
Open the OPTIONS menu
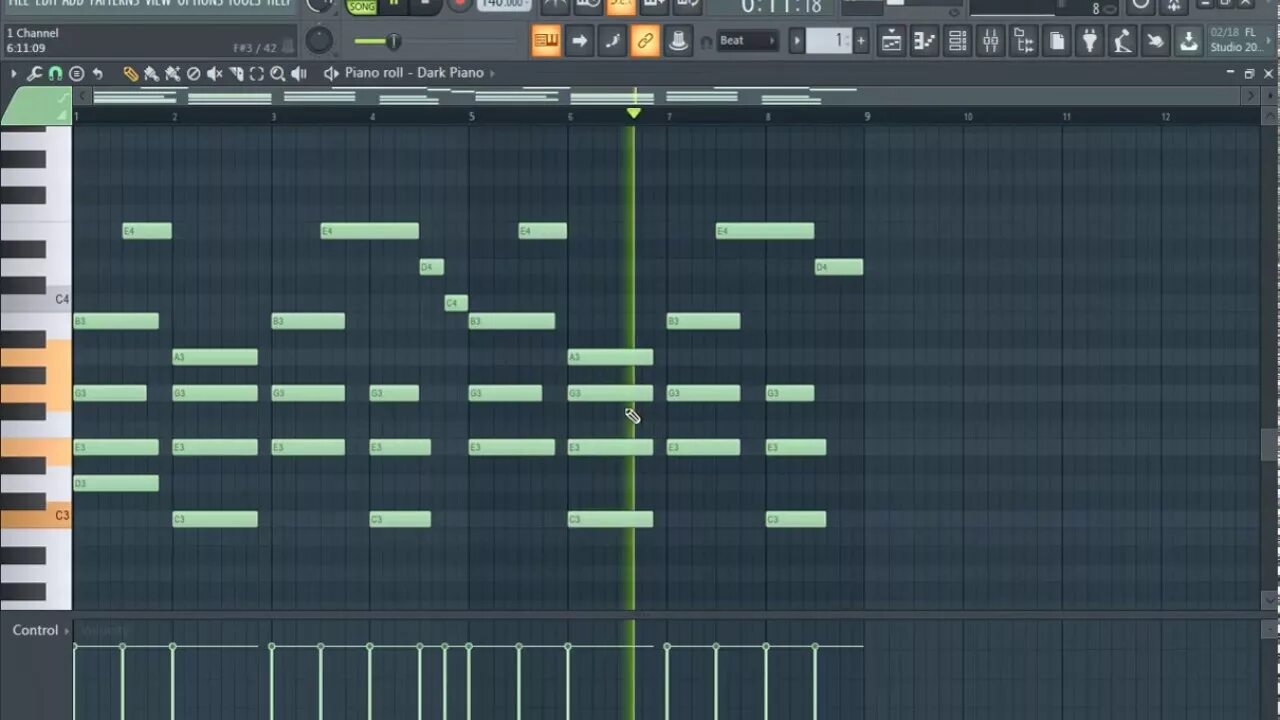199,3
